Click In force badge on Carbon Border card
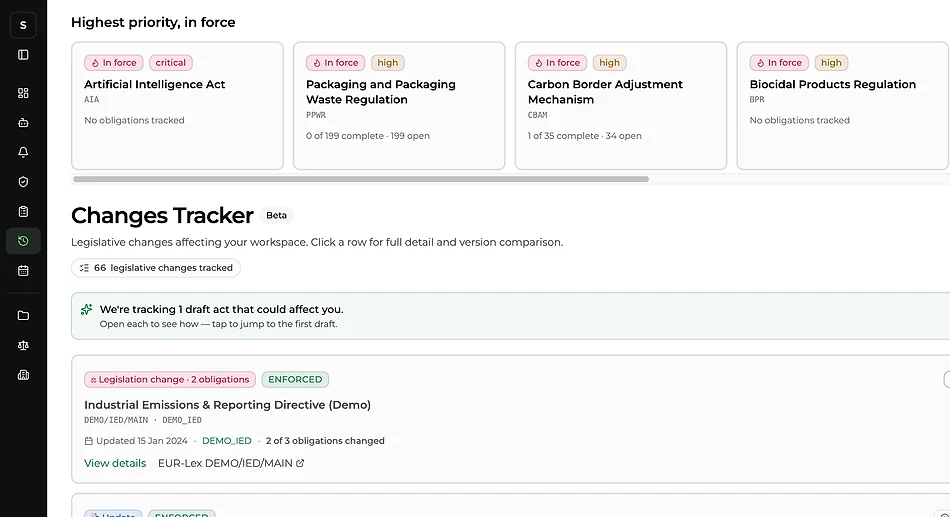The height and width of the screenshot is (517, 950). pyautogui.click(x=557, y=62)
